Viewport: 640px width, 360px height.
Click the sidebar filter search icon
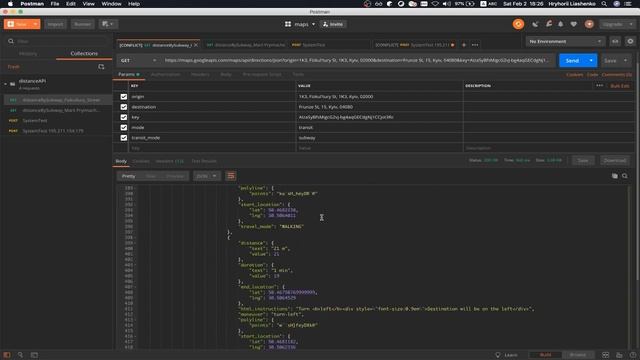(11, 41)
